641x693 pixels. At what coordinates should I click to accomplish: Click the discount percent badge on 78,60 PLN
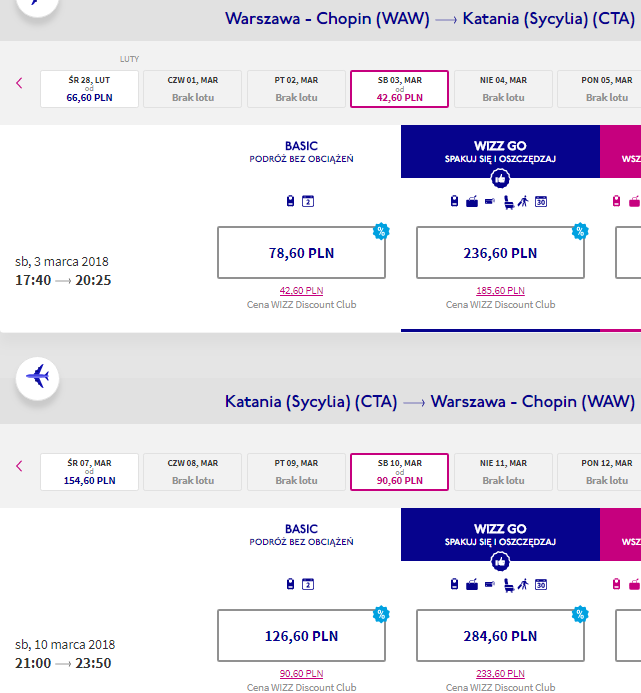pos(381,231)
